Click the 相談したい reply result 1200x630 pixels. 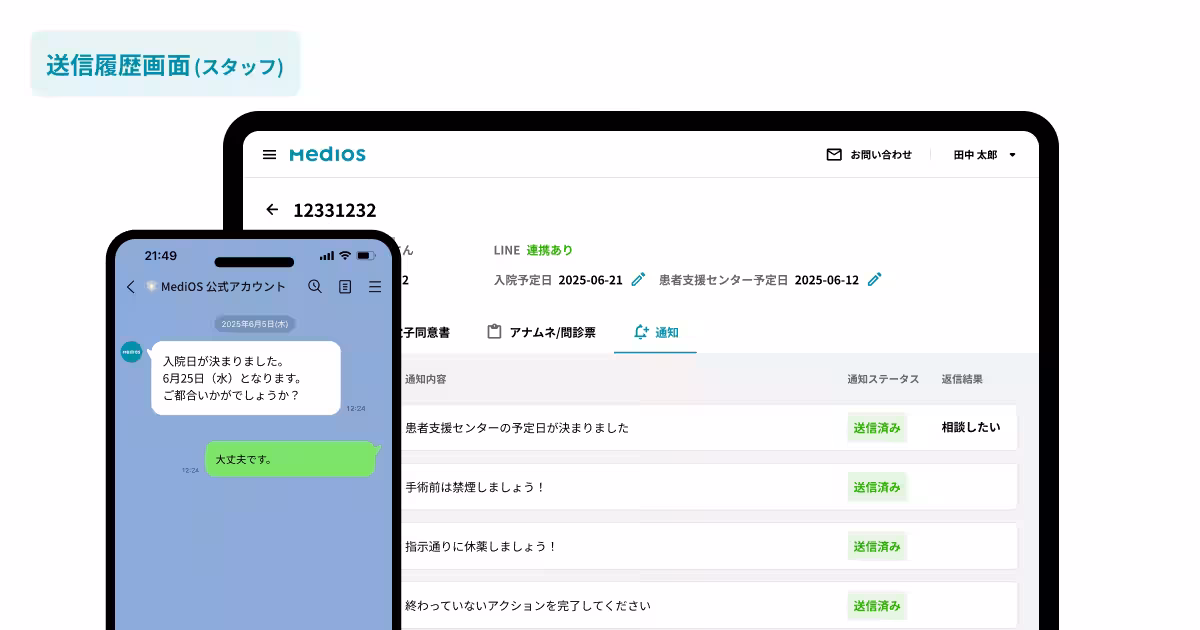tap(968, 427)
